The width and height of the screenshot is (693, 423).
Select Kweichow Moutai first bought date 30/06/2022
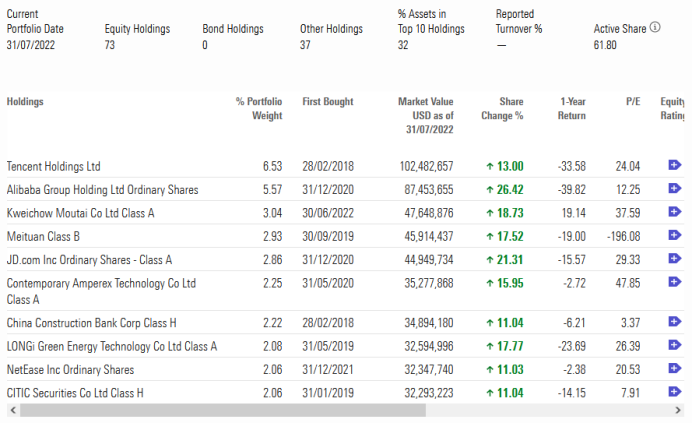pos(328,213)
